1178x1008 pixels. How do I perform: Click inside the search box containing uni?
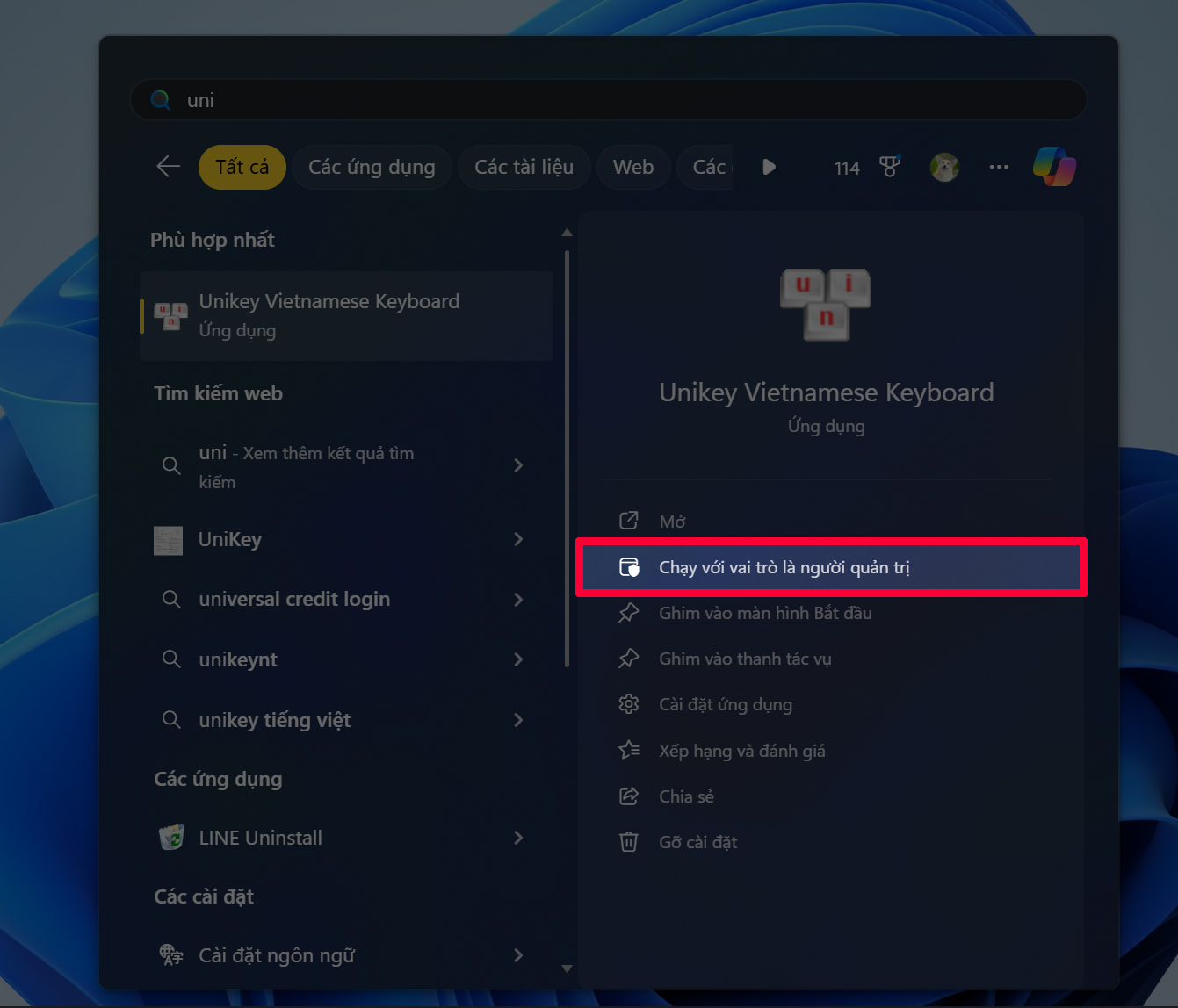tap(608, 100)
